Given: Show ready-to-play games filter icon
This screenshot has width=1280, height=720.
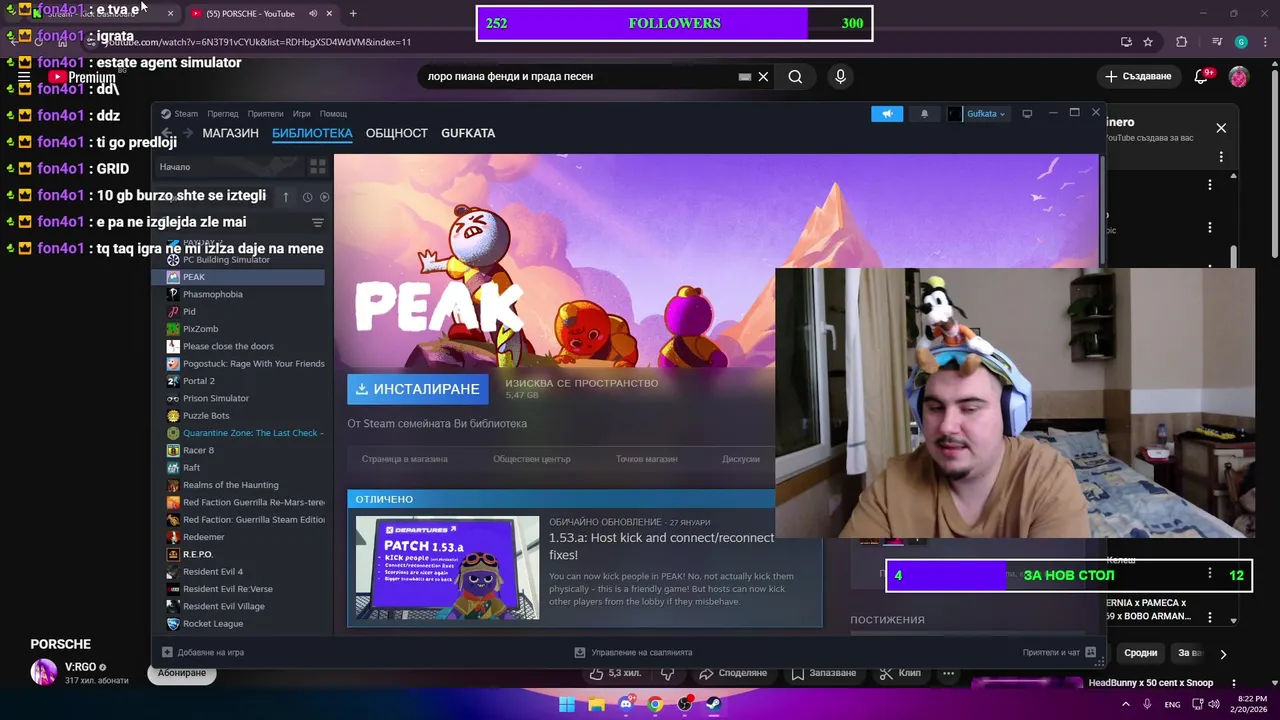Looking at the screenshot, I should tap(324, 197).
